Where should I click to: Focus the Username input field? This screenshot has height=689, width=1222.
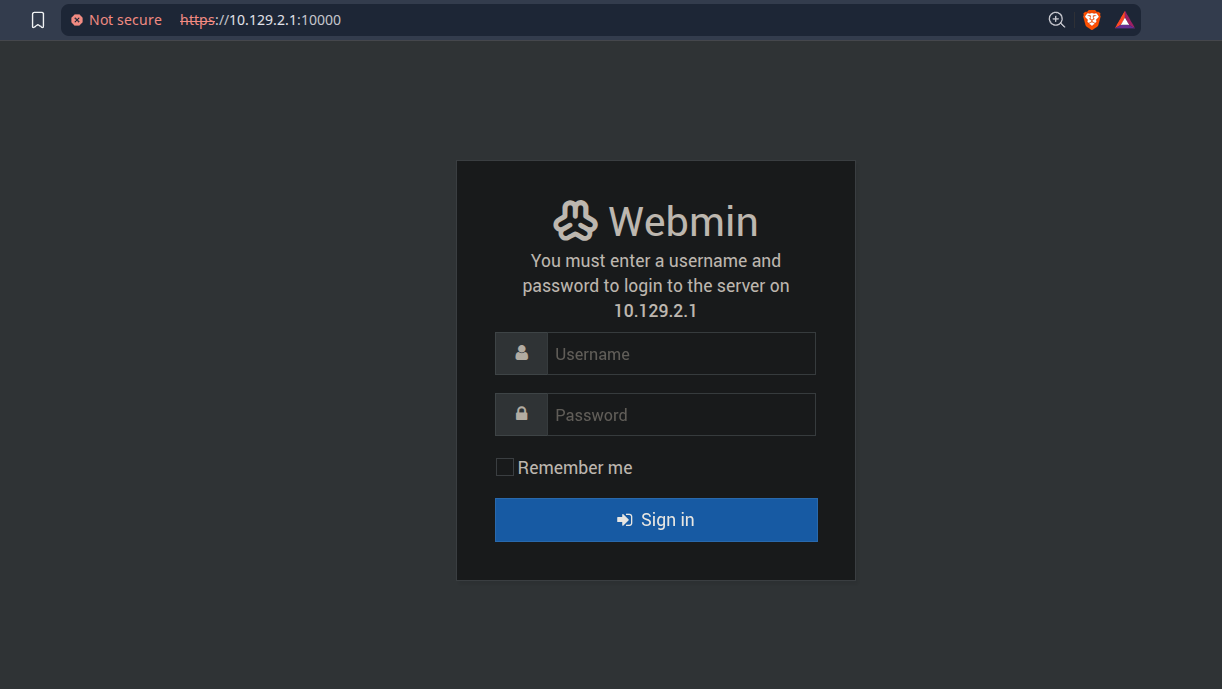coord(681,354)
